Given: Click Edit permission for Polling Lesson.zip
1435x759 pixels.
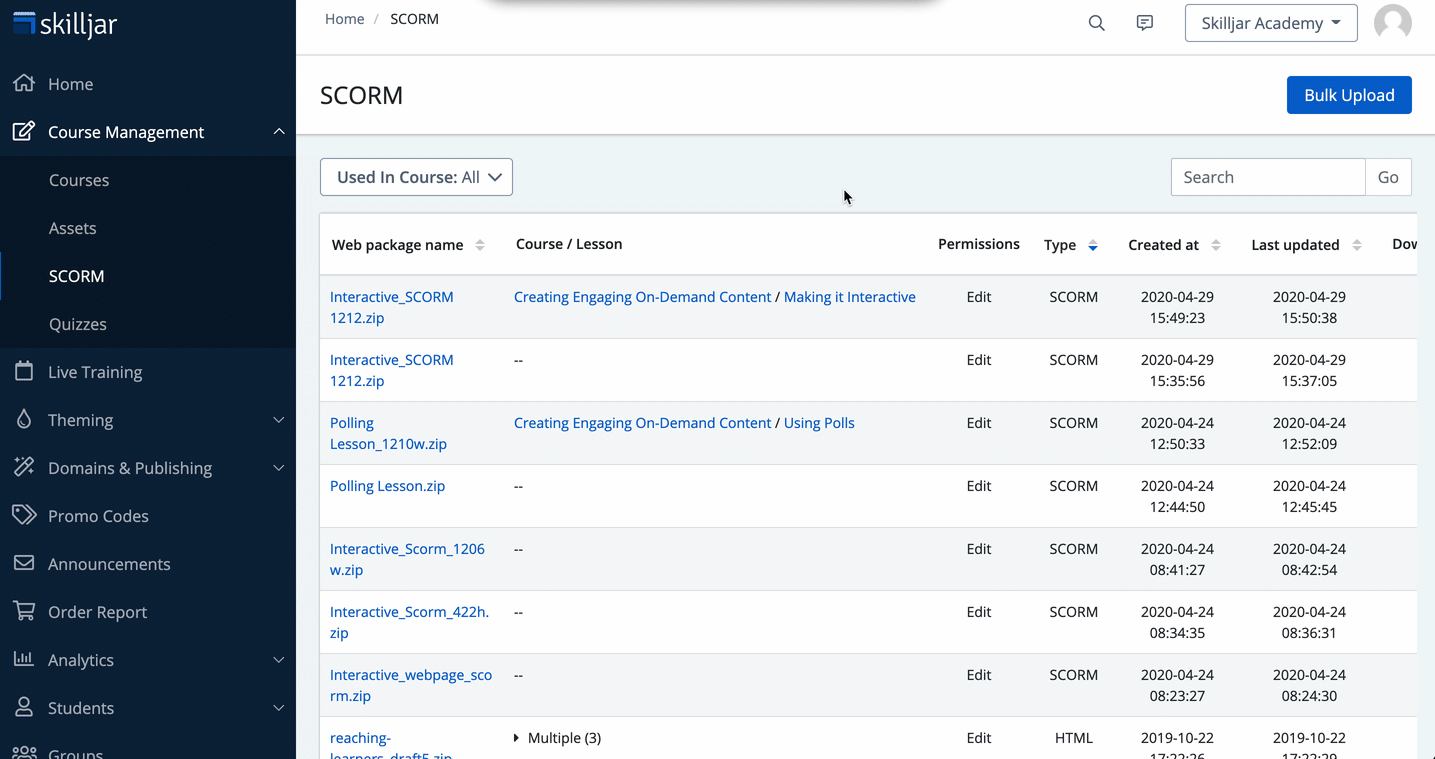Looking at the screenshot, I should click(979, 486).
